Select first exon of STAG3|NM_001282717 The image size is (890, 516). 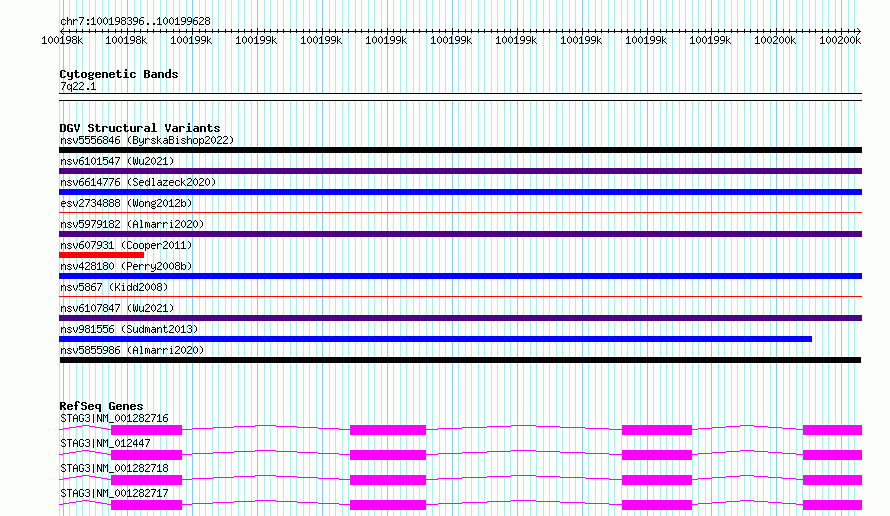coord(146,505)
